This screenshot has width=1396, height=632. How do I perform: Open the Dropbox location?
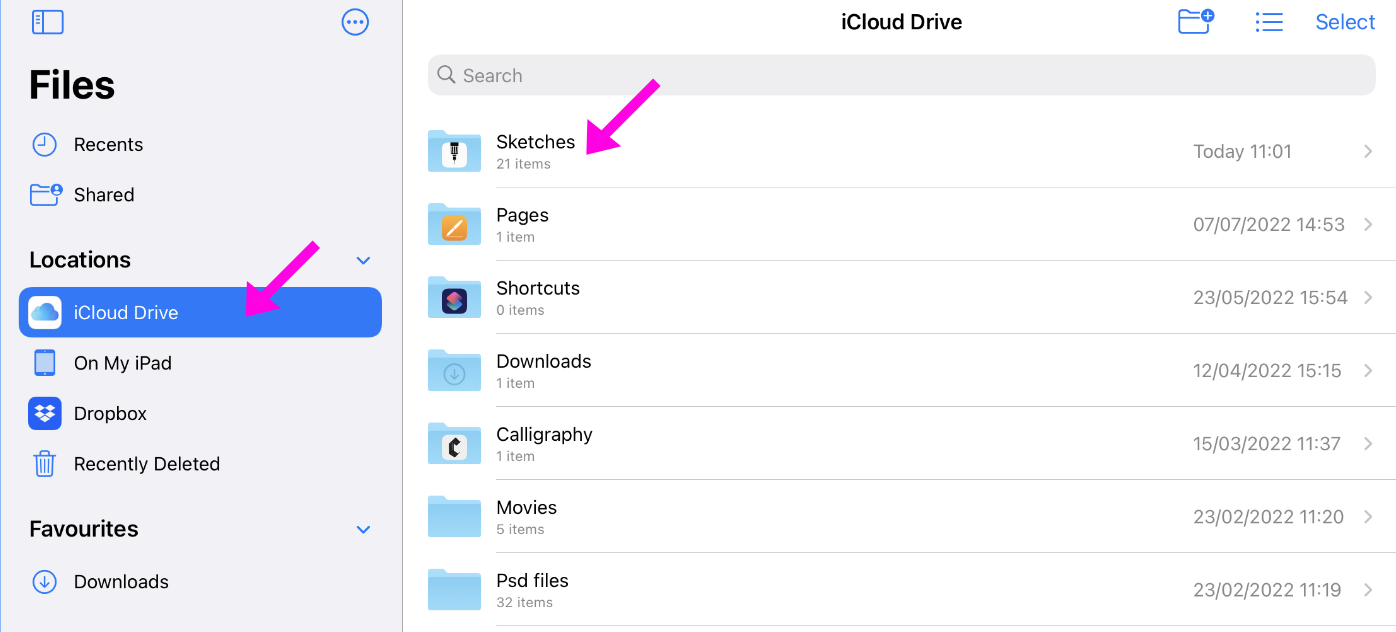[200, 413]
